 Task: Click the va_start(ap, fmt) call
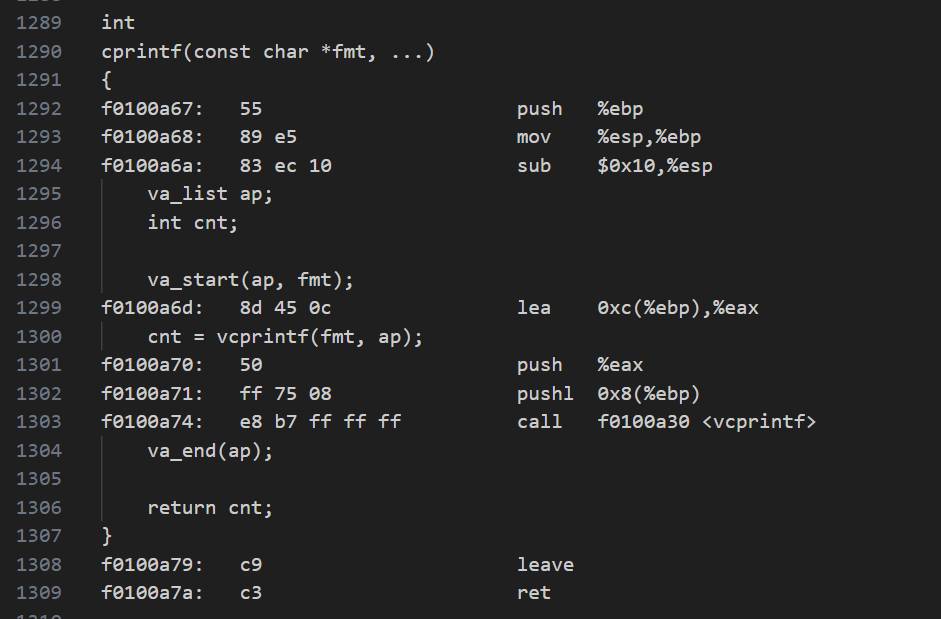coord(250,279)
